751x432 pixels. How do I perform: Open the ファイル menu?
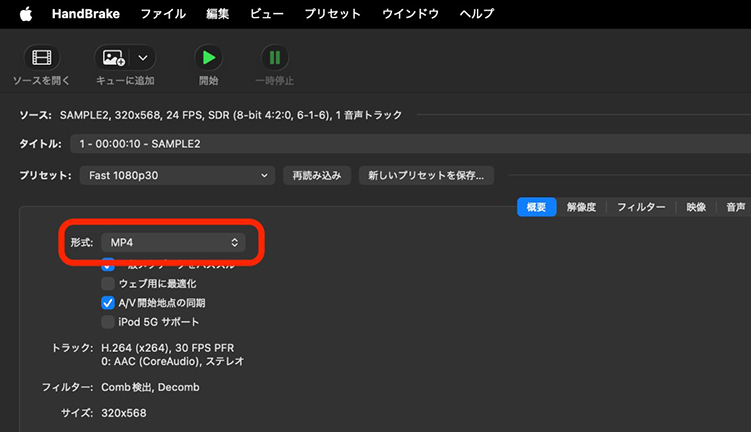pos(163,14)
